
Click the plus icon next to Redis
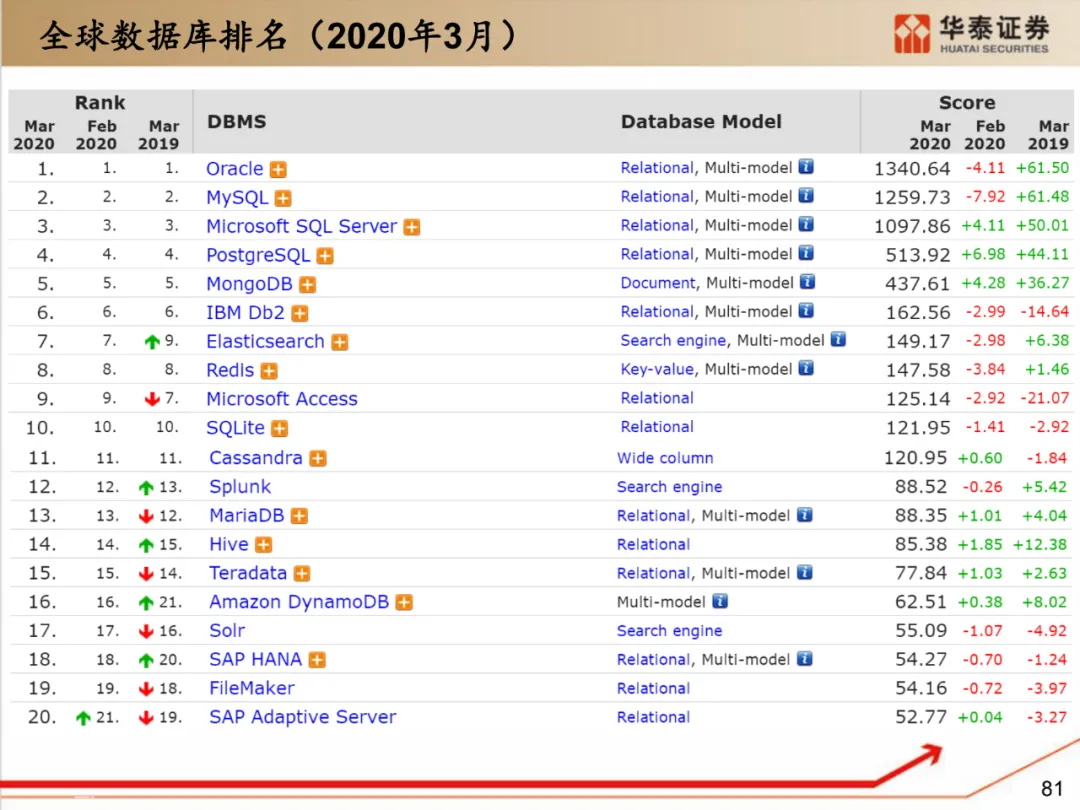pyautogui.click(x=269, y=371)
